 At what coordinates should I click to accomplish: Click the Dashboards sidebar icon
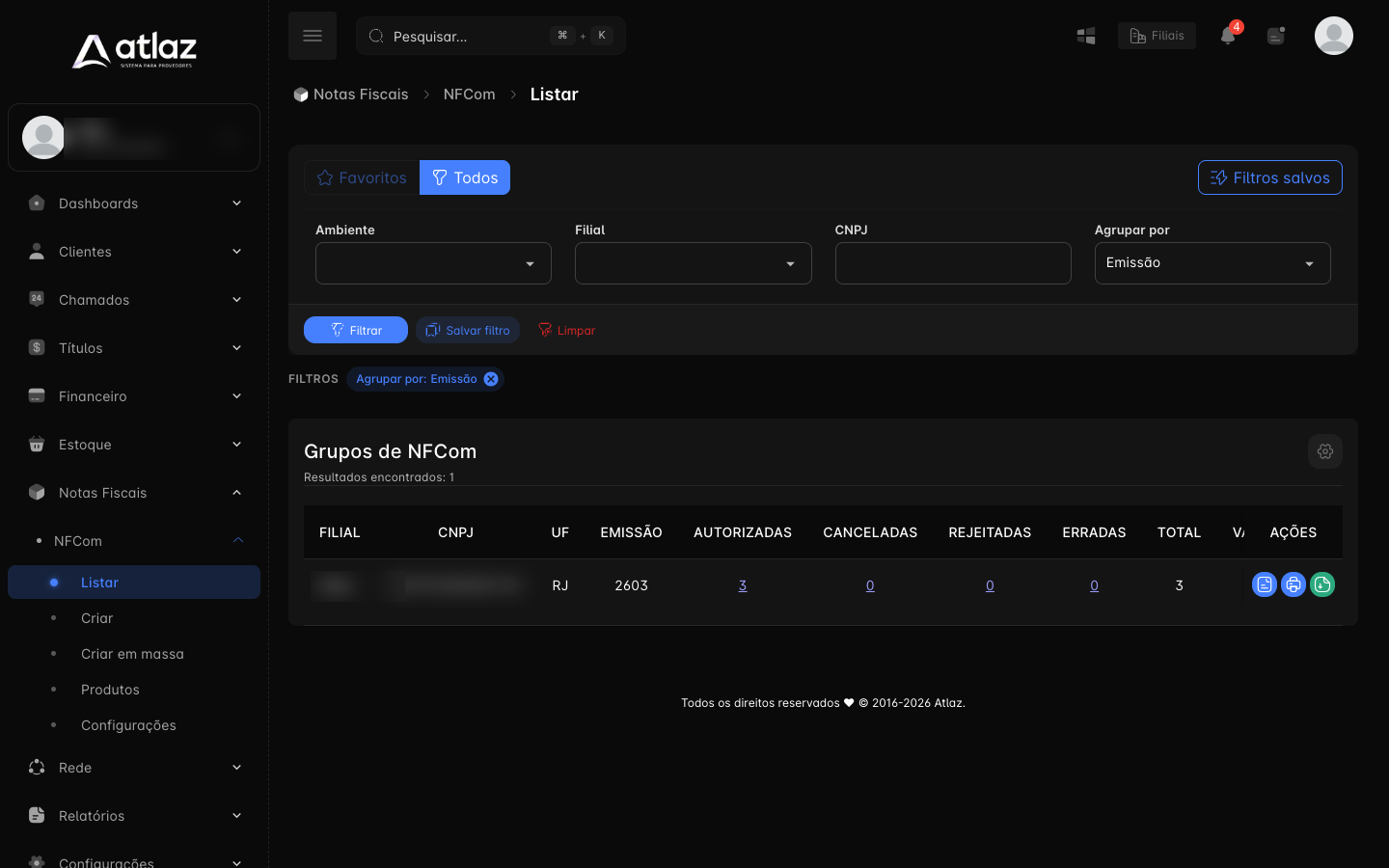point(37,203)
